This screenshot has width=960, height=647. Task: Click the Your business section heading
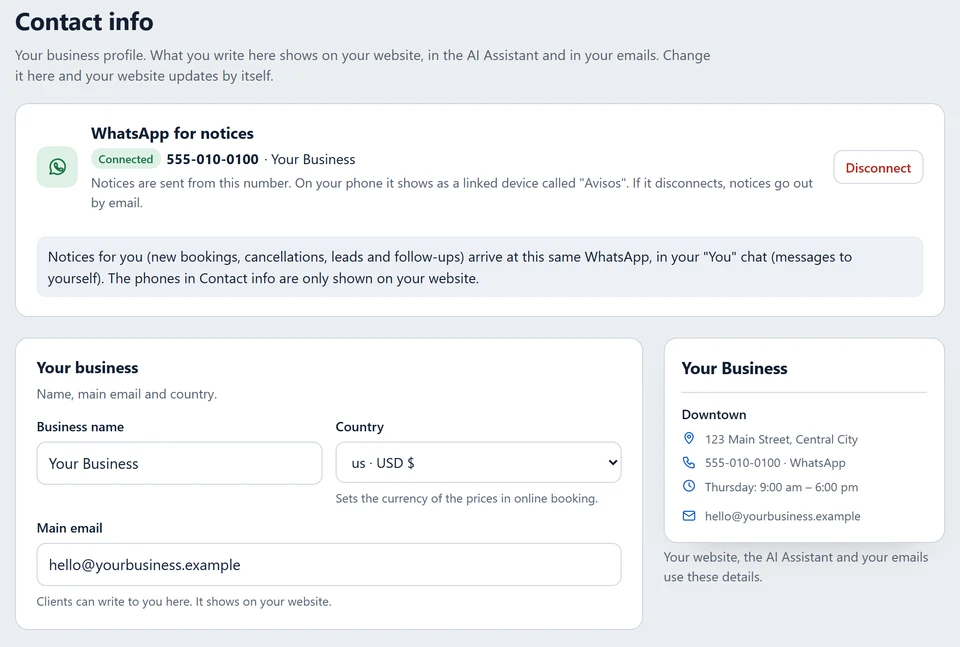88,368
